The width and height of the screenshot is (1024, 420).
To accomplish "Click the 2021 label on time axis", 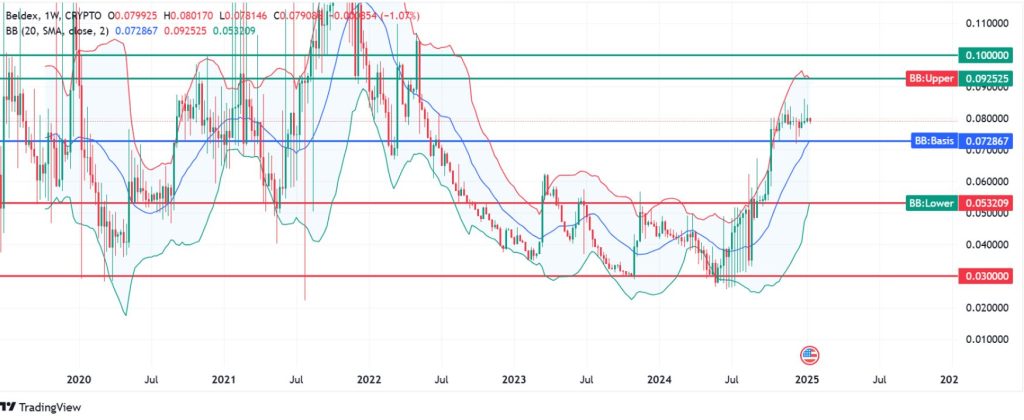I will pos(224,380).
